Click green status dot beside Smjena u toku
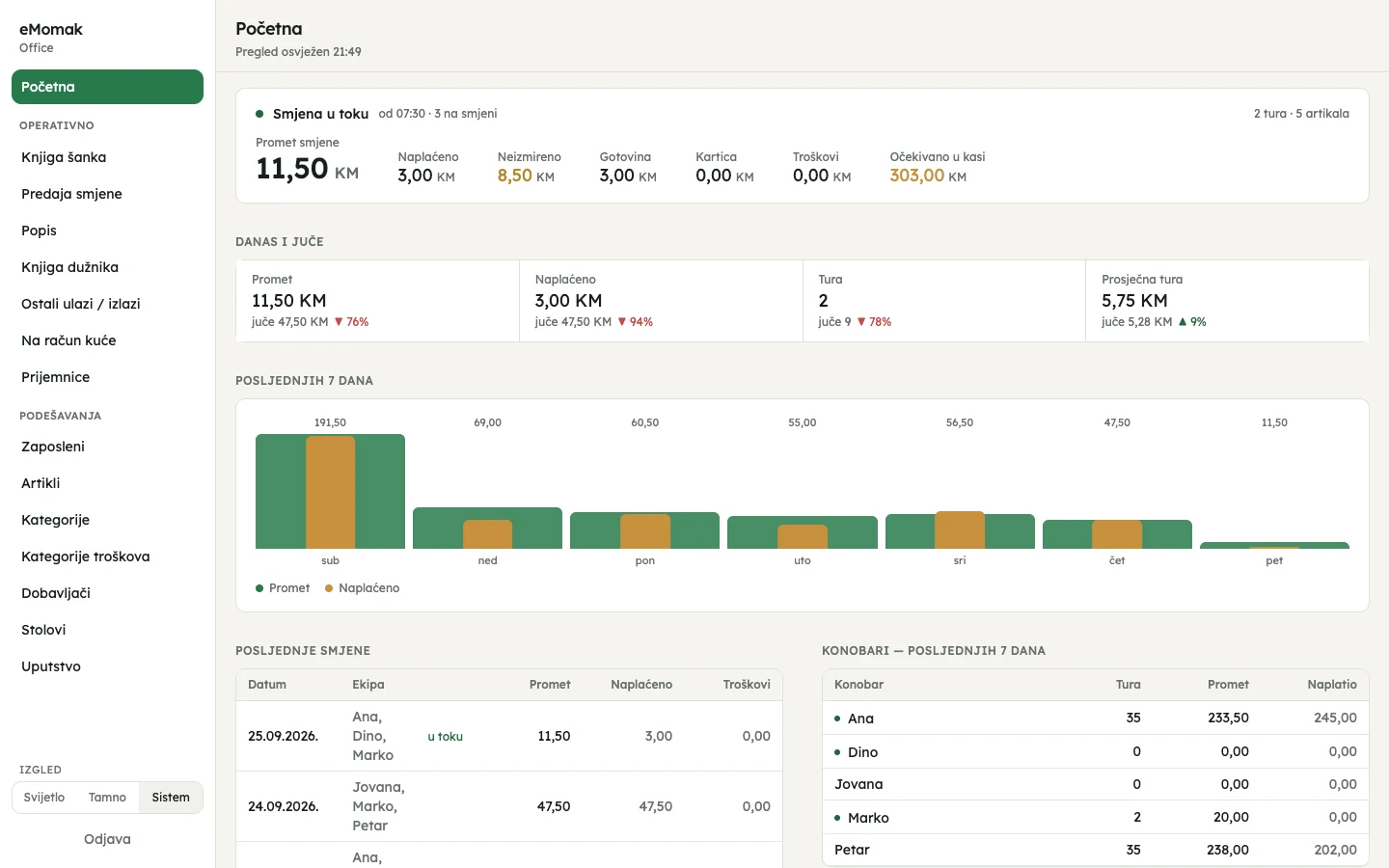Screen dimensions: 1389x868 tap(259, 114)
